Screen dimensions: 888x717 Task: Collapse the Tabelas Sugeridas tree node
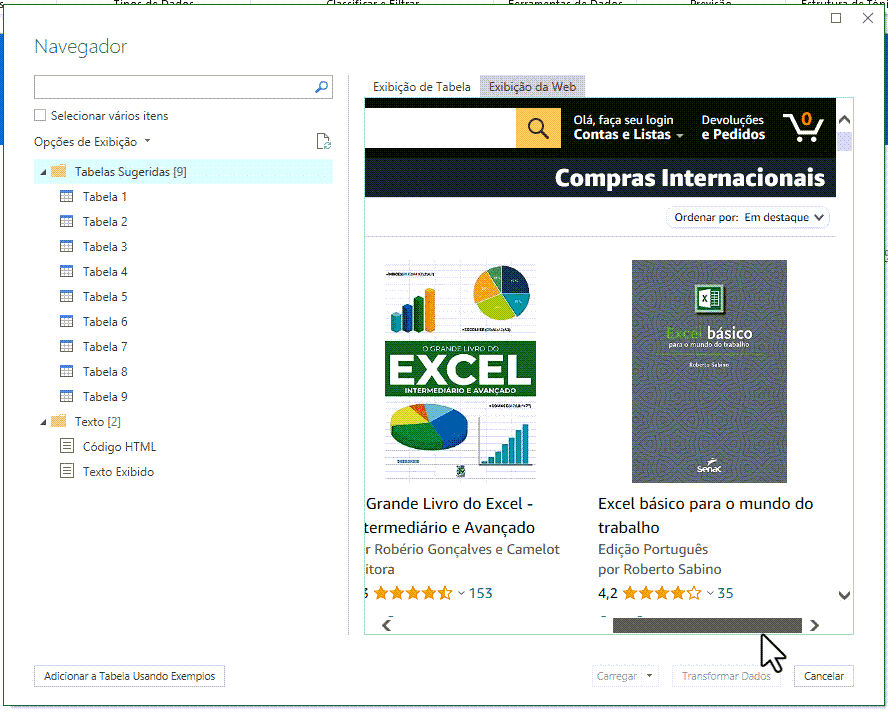pyautogui.click(x=43, y=172)
